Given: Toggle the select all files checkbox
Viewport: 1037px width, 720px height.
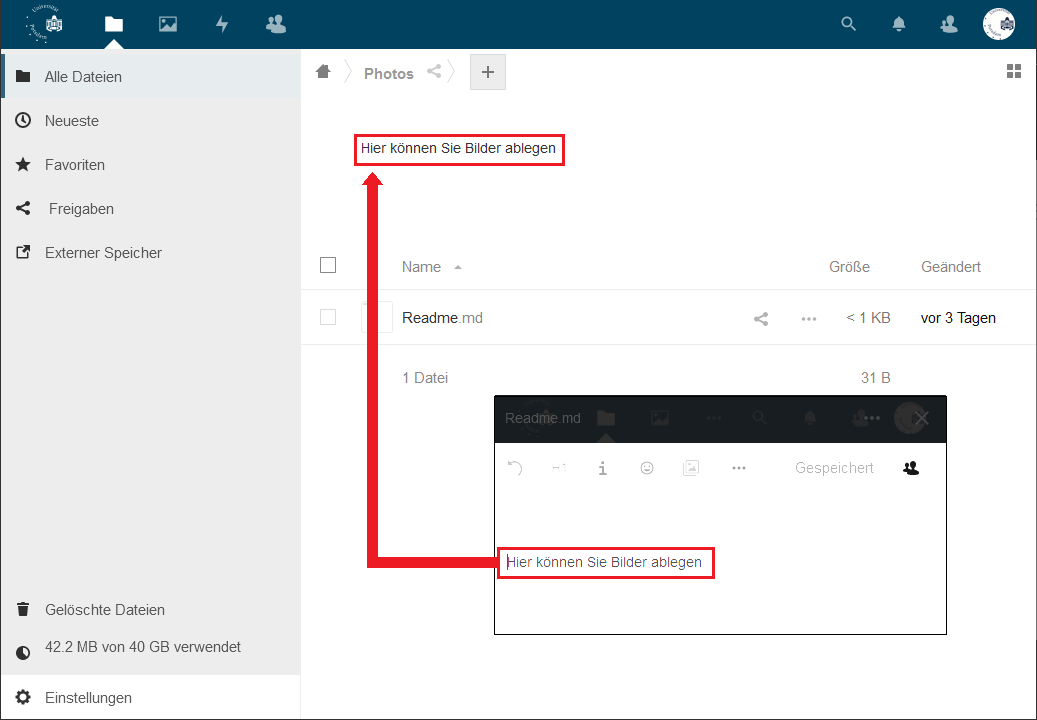Looking at the screenshot, I should pos(328,265).
